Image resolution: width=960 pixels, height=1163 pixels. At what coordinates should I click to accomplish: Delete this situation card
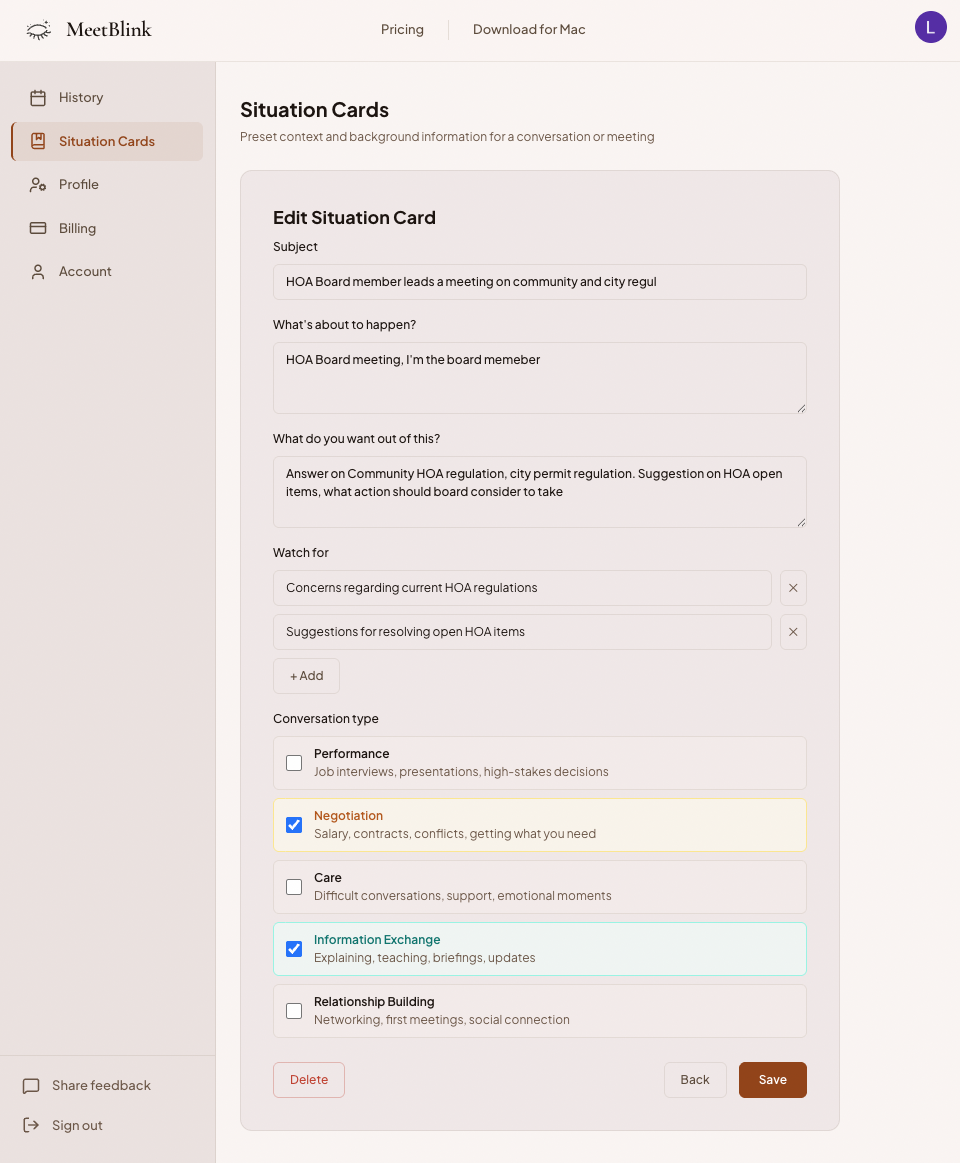(x=309, y=1080)
